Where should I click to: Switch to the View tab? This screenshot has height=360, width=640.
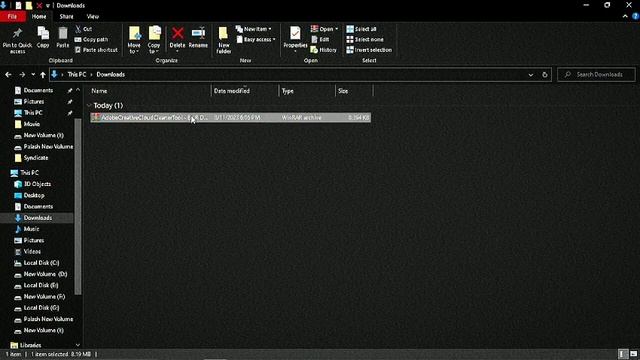(x=93, y=17)
